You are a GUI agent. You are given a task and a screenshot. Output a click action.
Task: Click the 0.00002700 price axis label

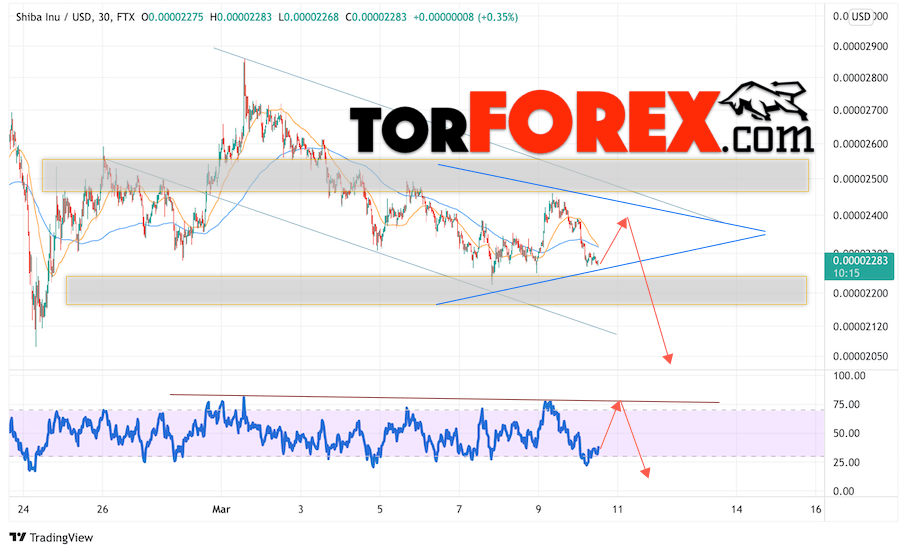coord(860,110)
